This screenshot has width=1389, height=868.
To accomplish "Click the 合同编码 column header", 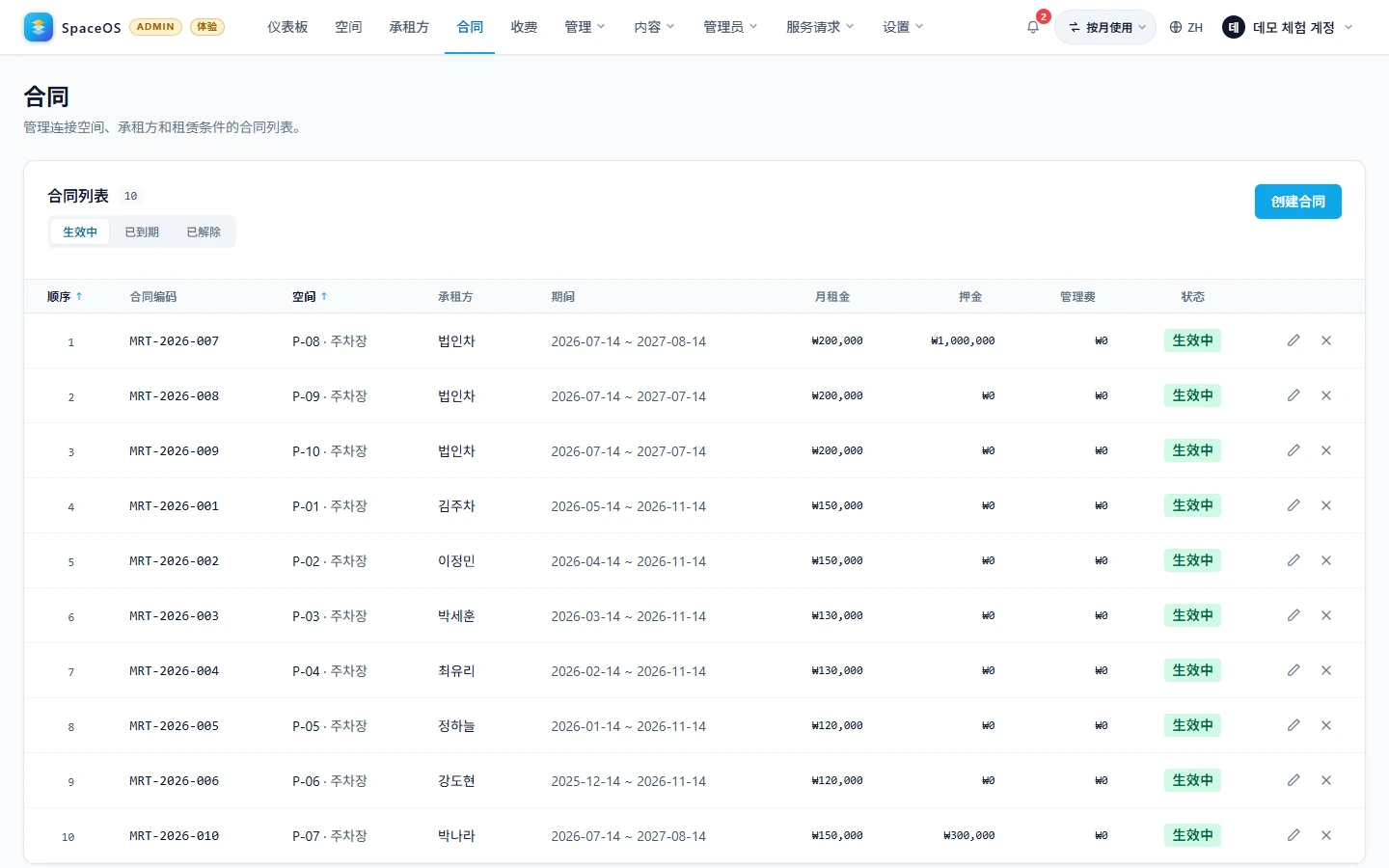I will (x=153, y=297).
